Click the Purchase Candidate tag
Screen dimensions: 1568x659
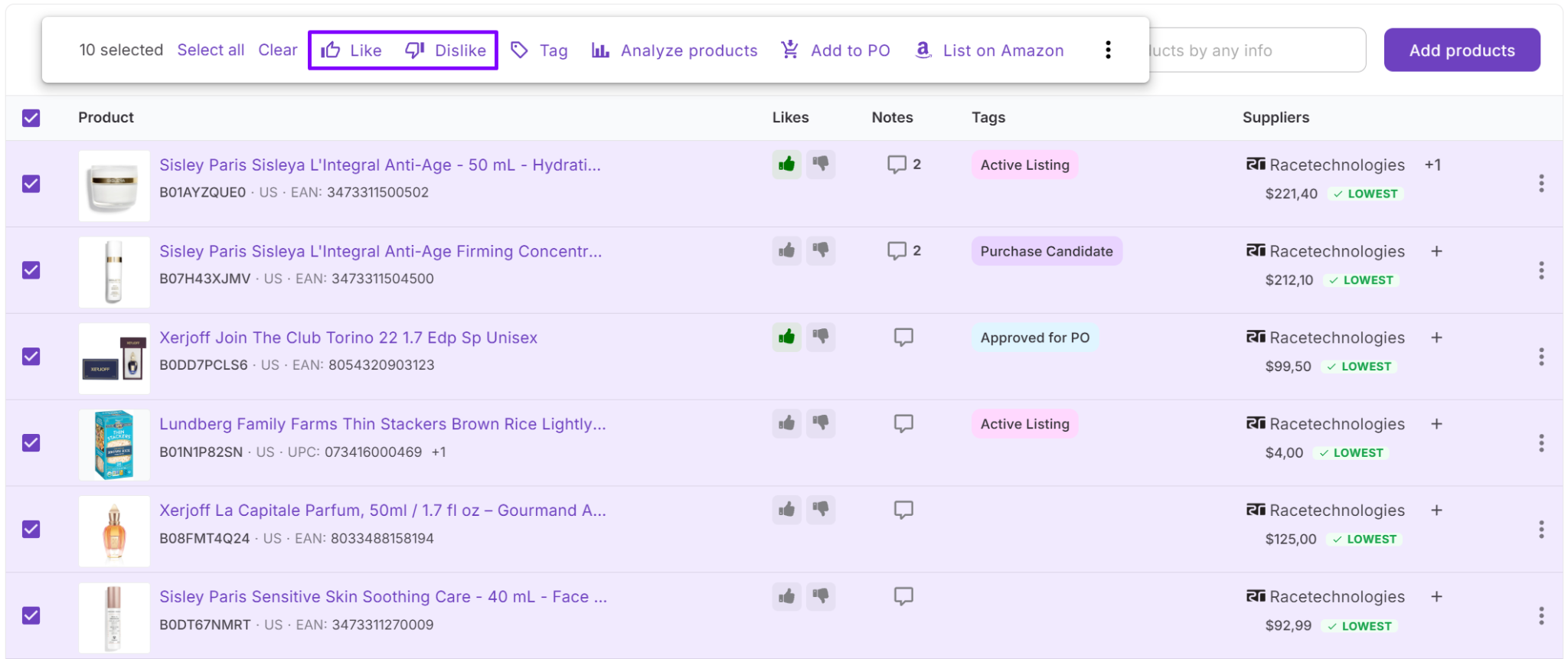(1047, 251)
